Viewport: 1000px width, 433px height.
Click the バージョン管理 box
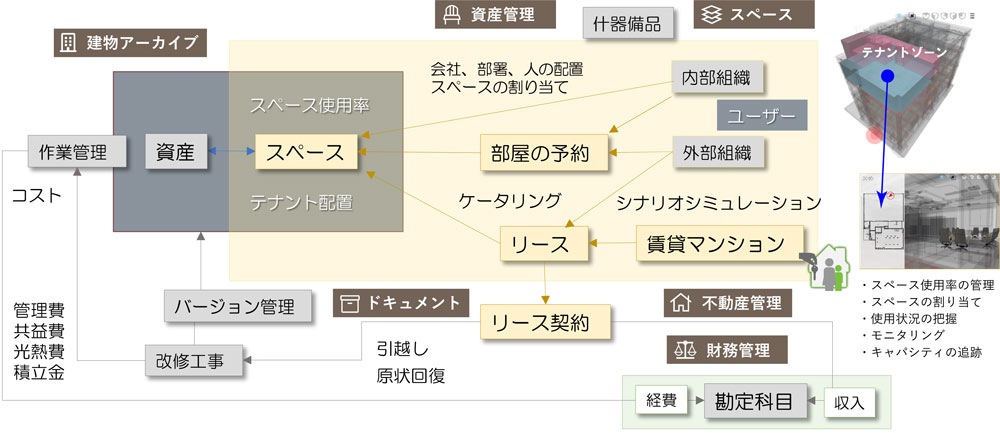click(239, 307)
